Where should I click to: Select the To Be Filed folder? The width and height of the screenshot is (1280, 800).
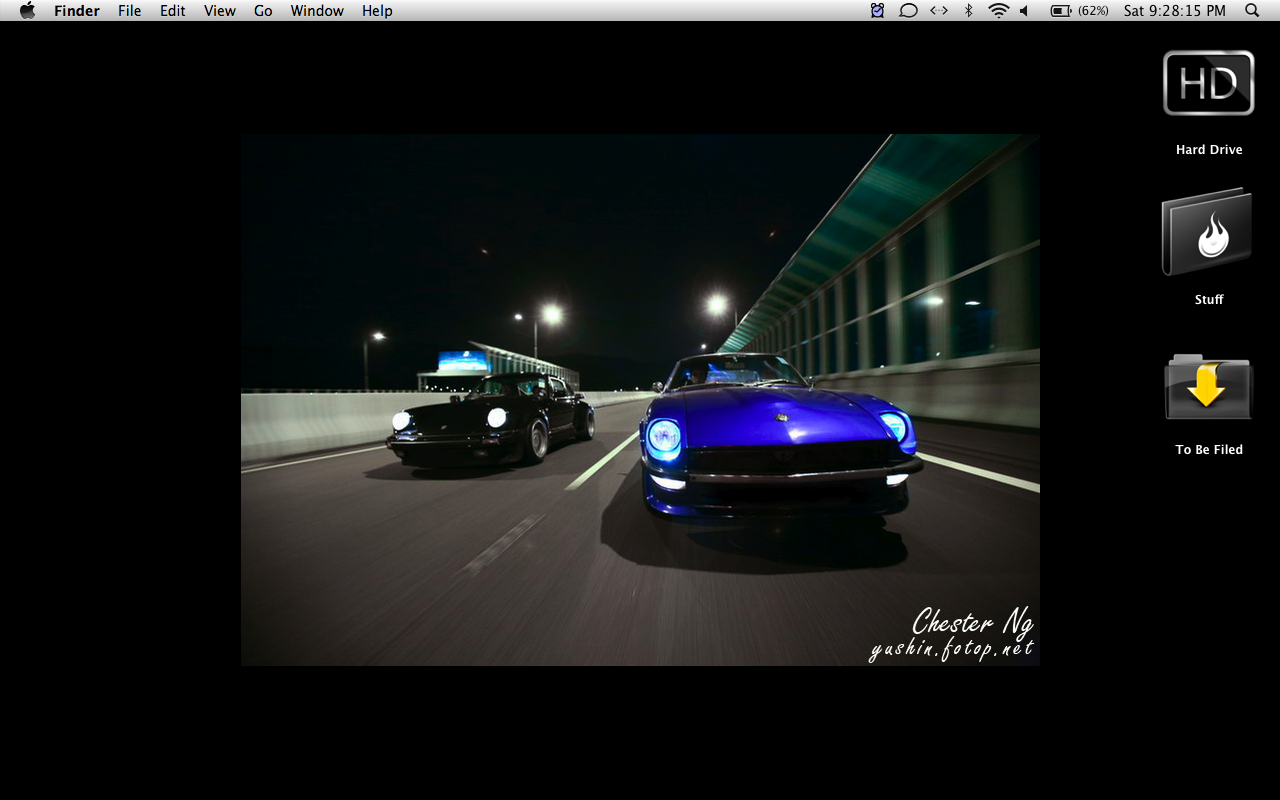1208,386
